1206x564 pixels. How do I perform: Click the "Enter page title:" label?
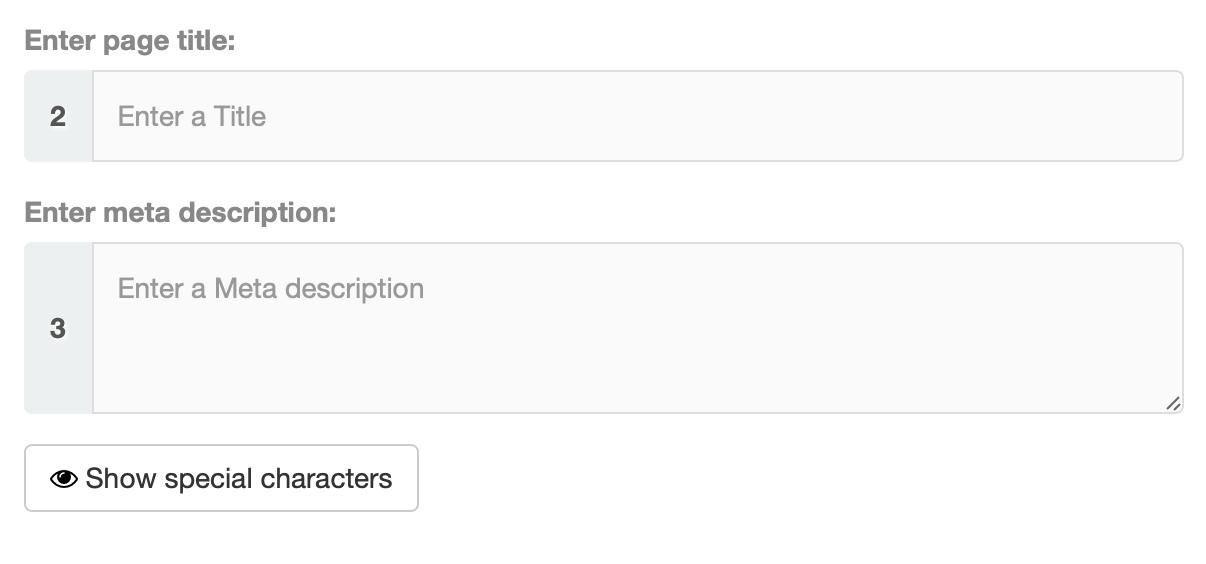coord(130,41)
